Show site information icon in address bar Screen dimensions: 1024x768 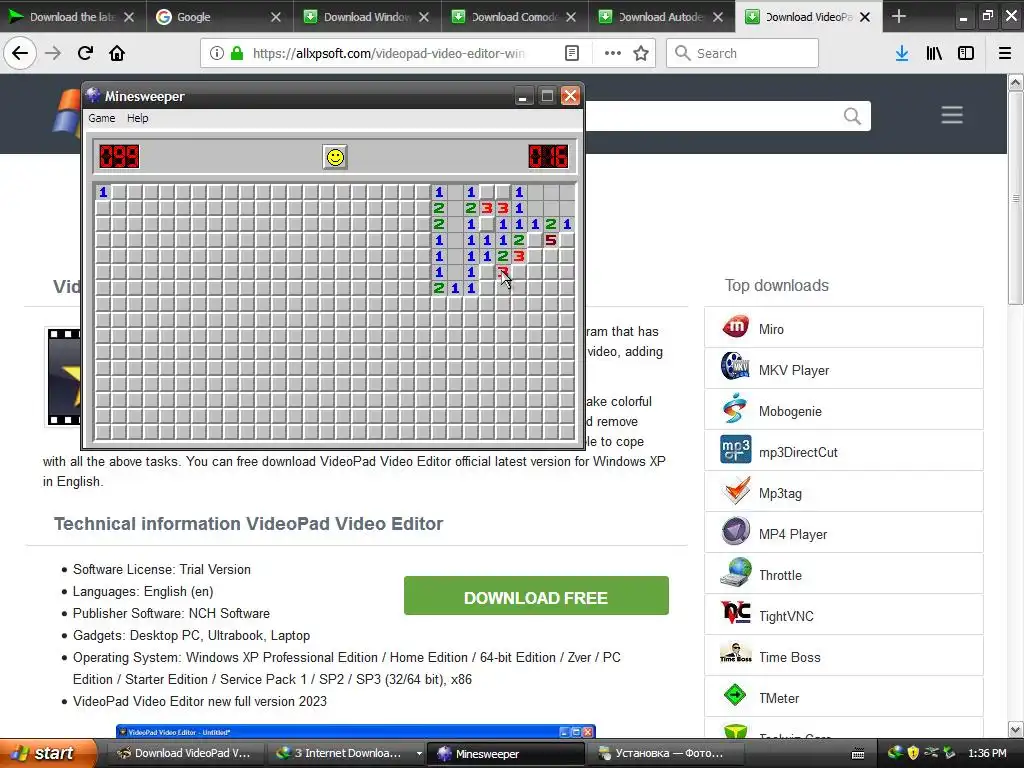[216, 53]
